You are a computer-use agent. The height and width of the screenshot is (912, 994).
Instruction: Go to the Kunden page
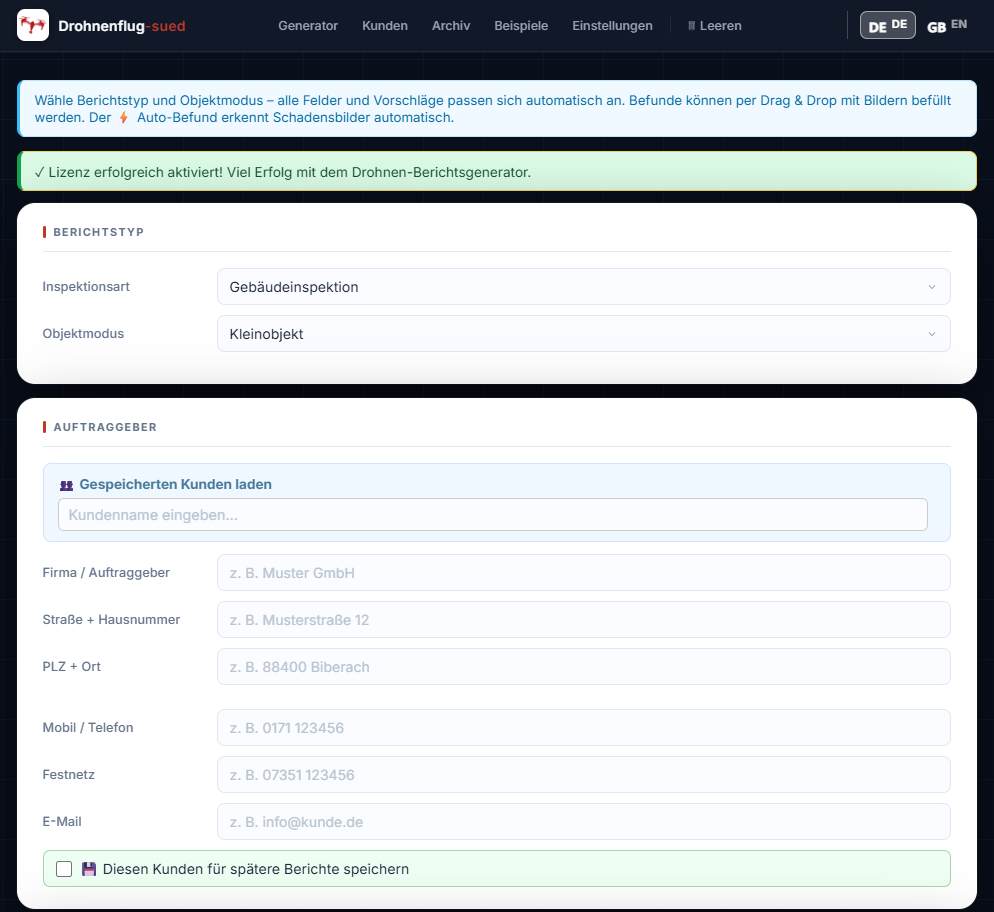pyautogui.click(x=385, y=26)
